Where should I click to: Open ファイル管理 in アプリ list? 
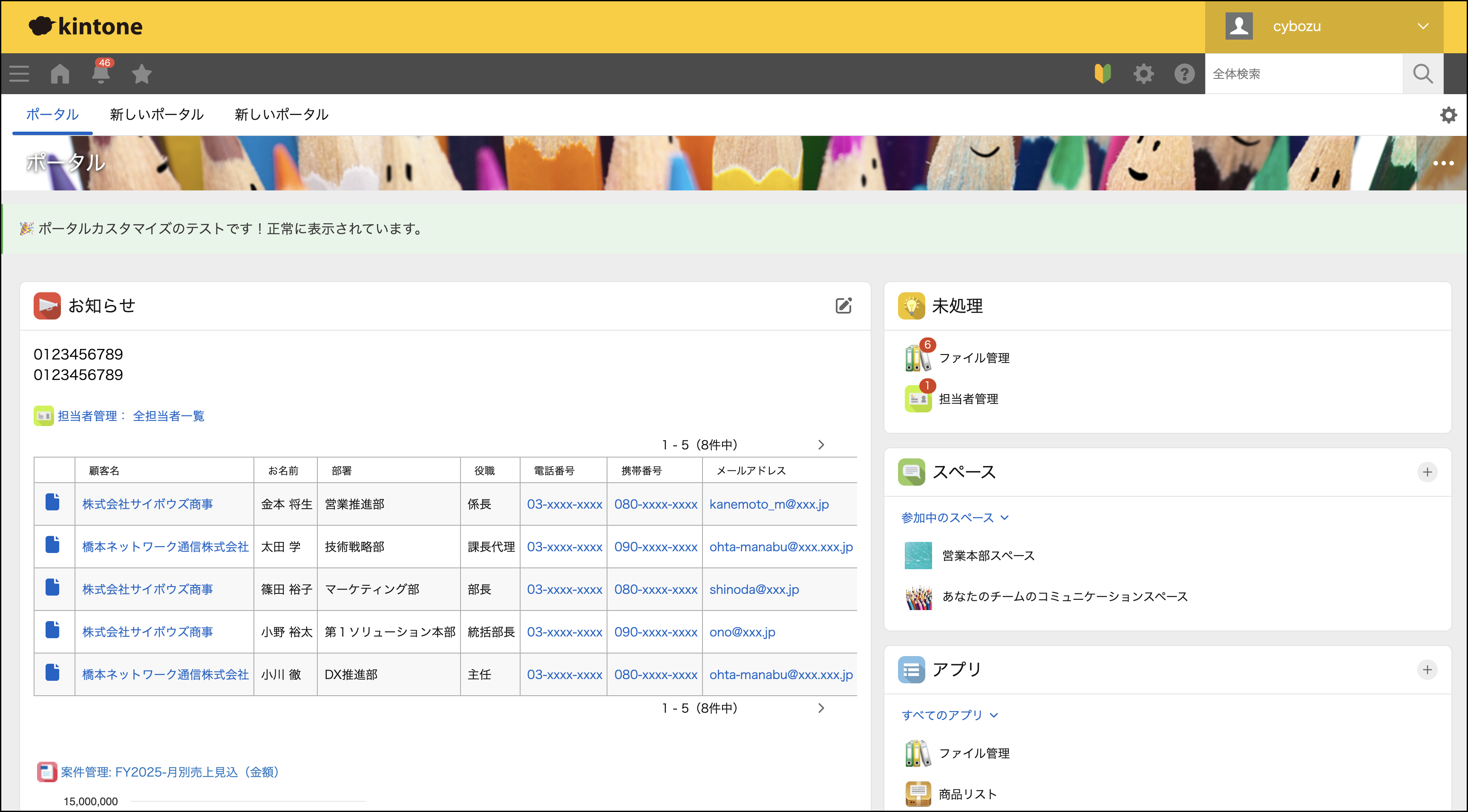975,754
